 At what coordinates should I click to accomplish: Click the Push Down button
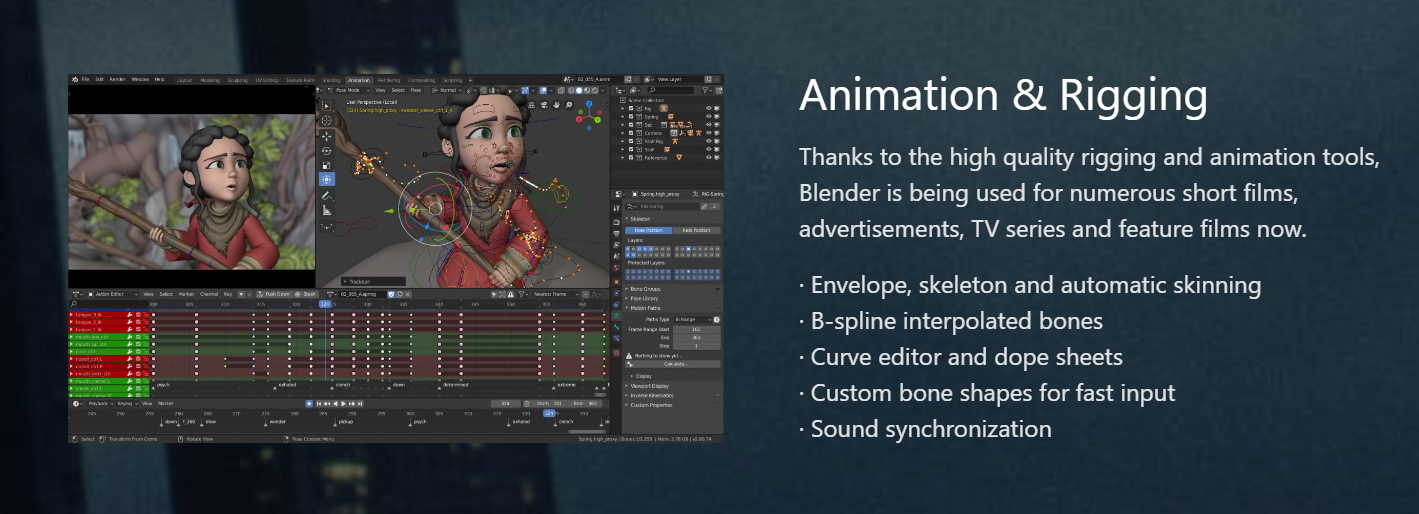pyautogui.click(x=273, y=294)
